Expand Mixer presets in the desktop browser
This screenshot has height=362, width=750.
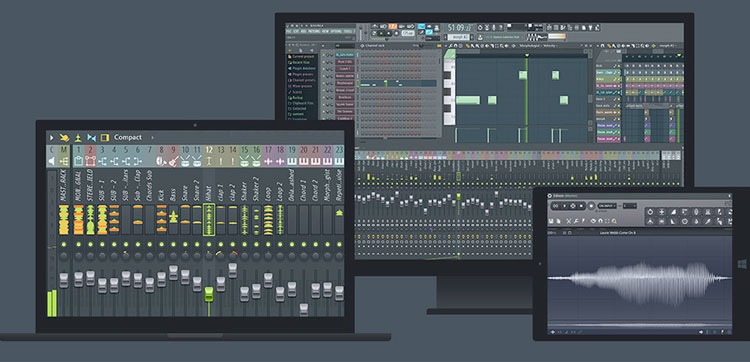[x=301, y=86]
